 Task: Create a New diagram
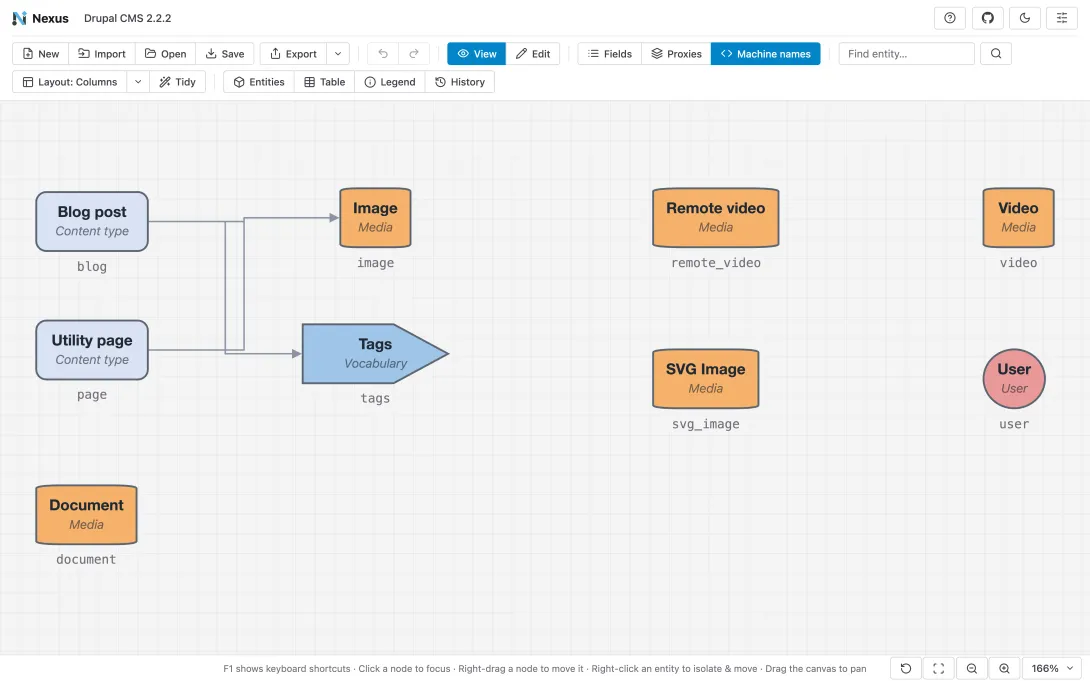pyautogui.click(x=40, y=54)
